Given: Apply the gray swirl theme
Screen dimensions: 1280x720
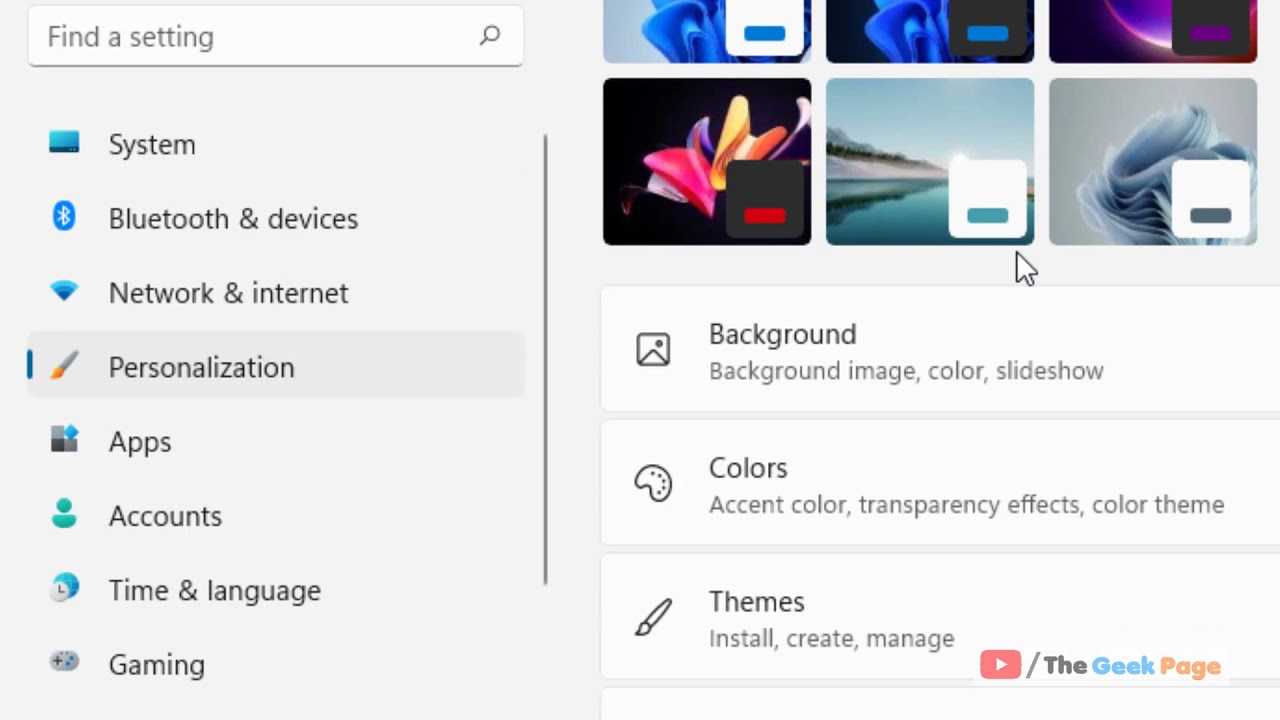Looking at the screenshot, I should click(1153, 161).
